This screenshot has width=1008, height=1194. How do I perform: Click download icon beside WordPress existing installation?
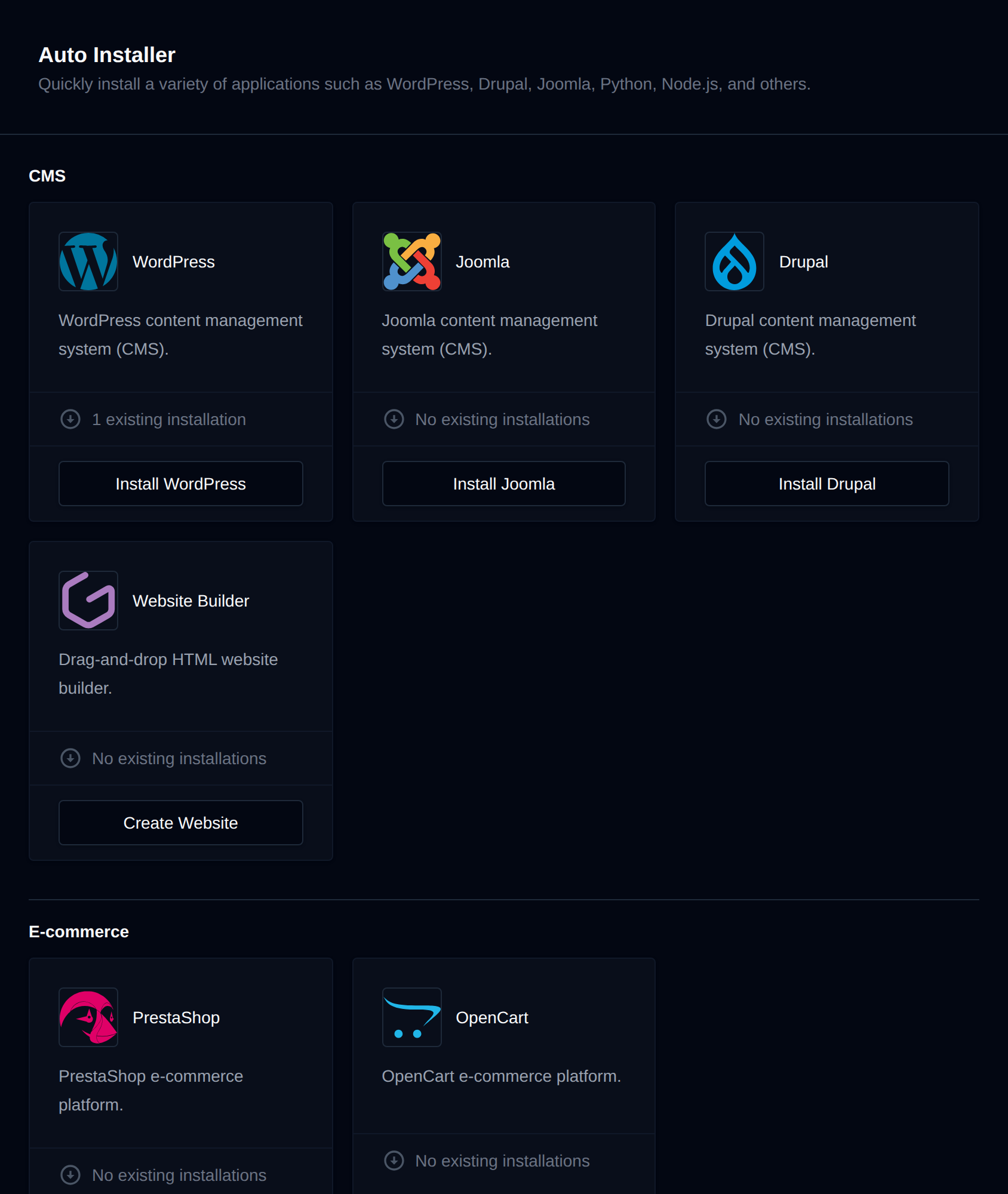pos(70,419)
